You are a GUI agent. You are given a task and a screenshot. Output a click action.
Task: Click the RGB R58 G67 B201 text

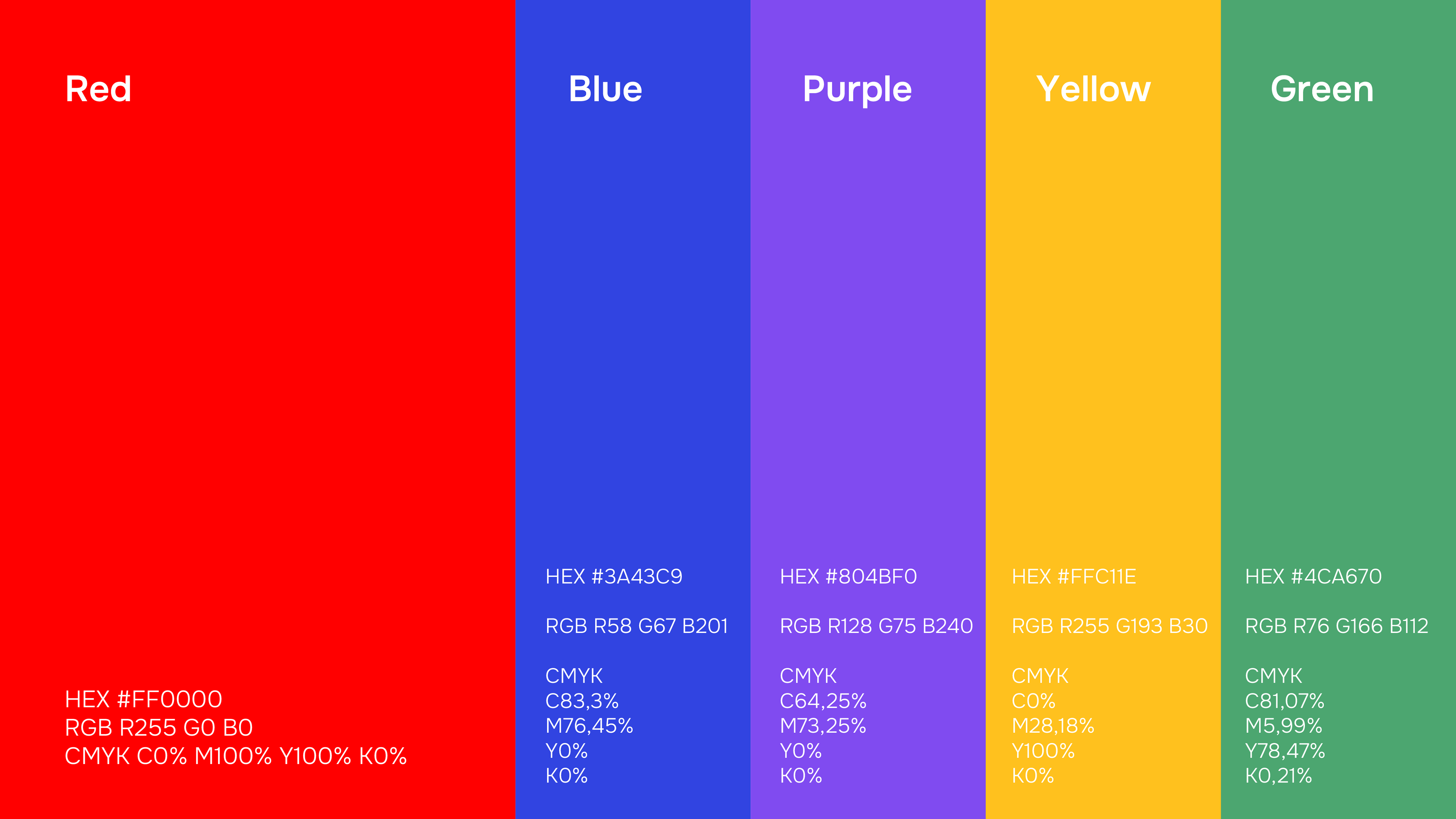point(637,626)
